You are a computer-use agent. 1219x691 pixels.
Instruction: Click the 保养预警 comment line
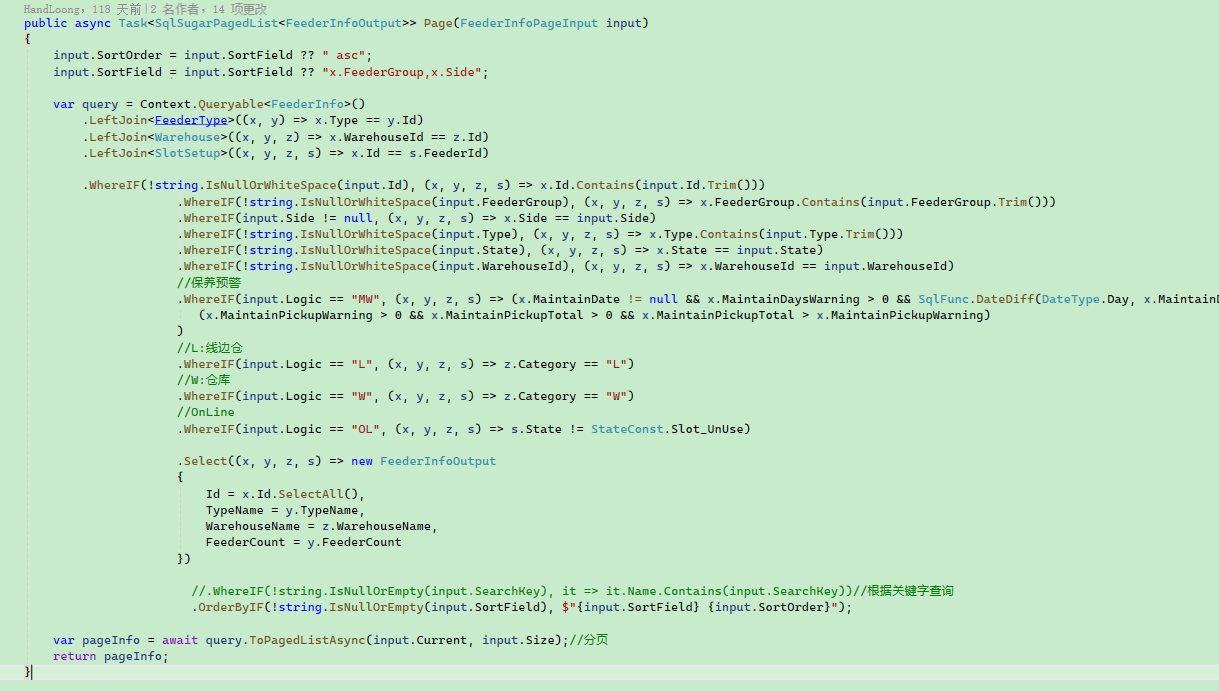tap(209, 283)
